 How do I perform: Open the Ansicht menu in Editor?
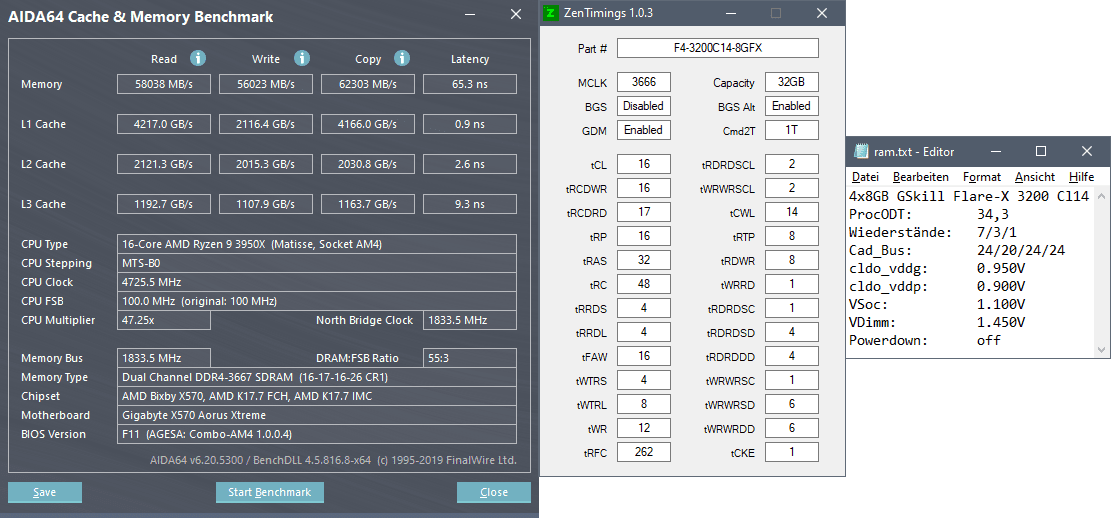[1035, 177]
